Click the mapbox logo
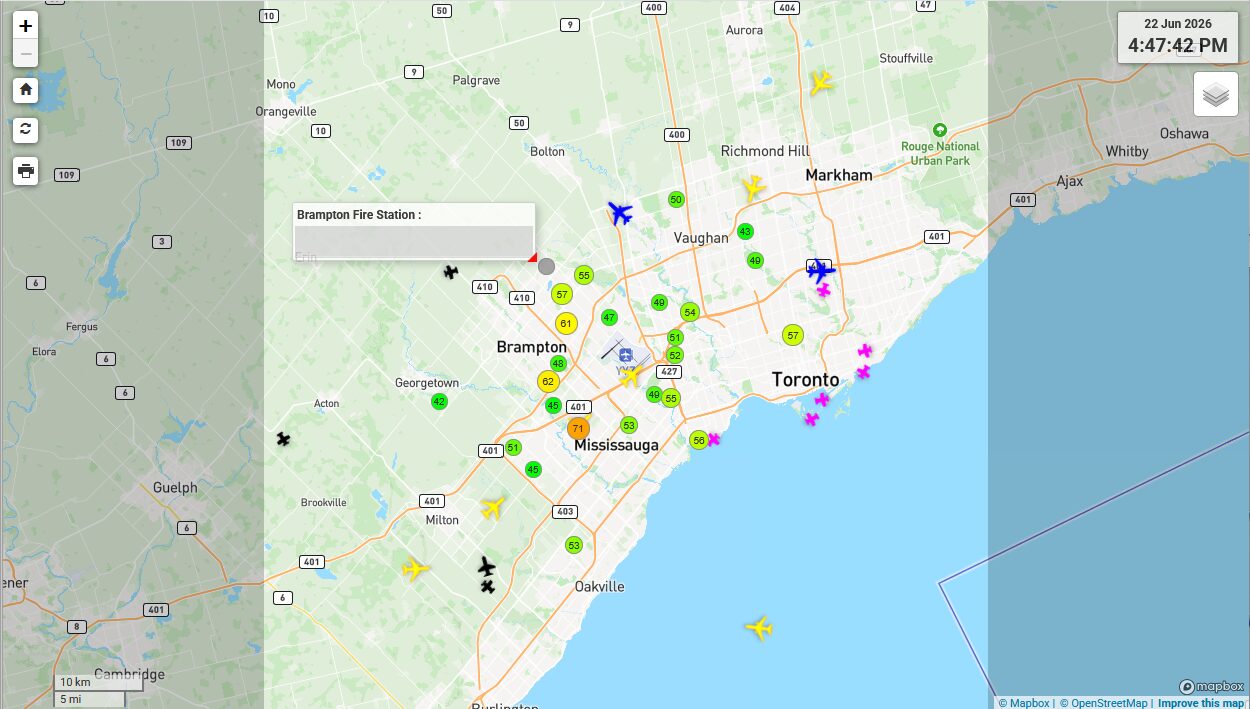This screenshot has width=1250, height=709. 1211,686
